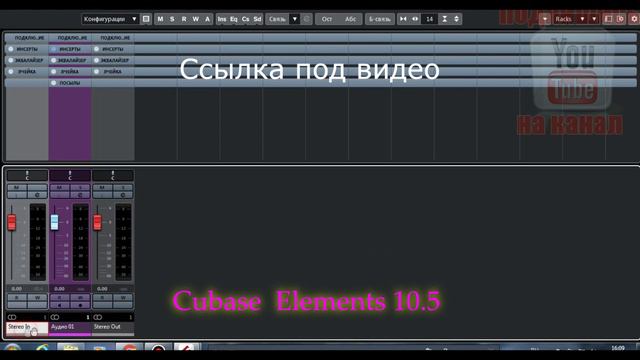
Task: Enable record arm on Аудио 01
Action: [80, 305]
